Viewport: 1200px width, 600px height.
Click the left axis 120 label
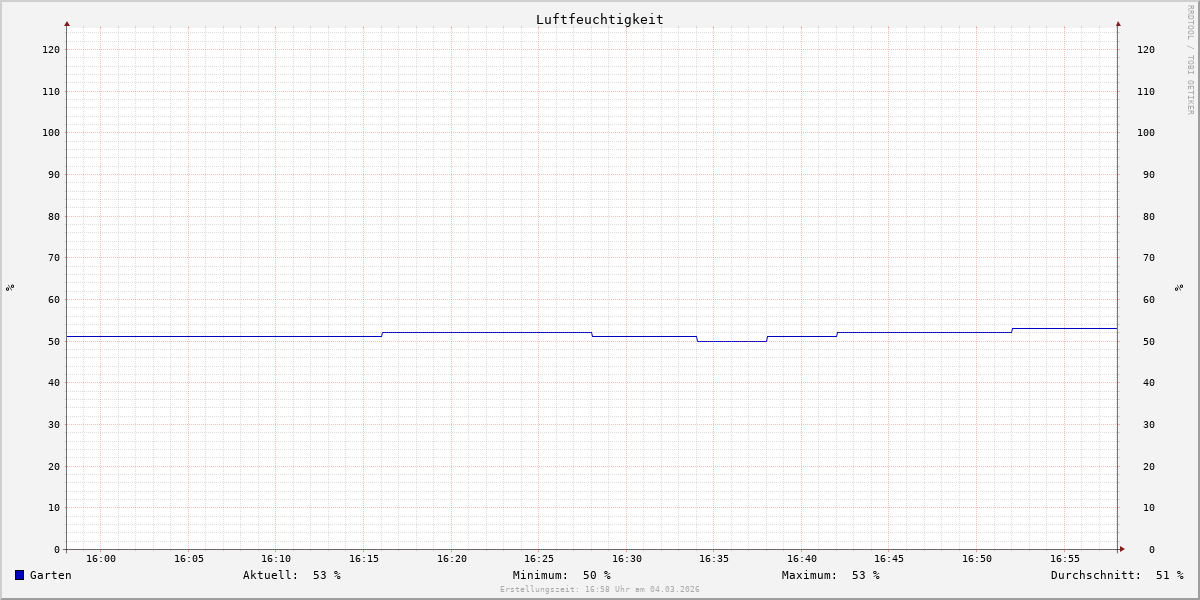51,50
